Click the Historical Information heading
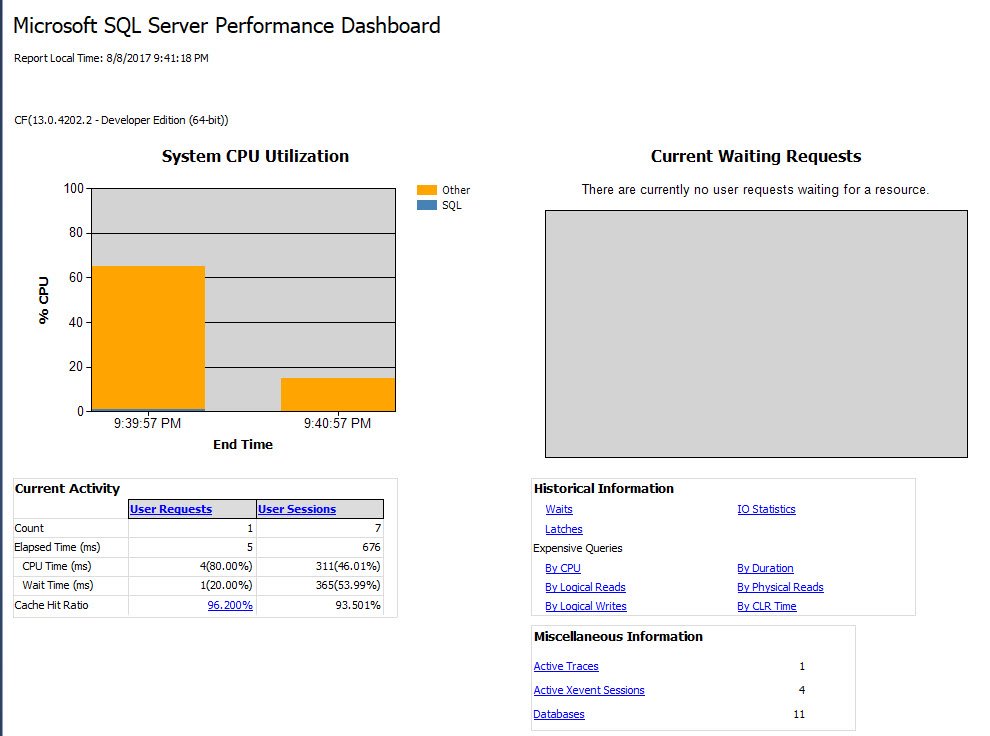Image resolution: width=990 pixels, height=736 pixels. click(x=604, y=488)
